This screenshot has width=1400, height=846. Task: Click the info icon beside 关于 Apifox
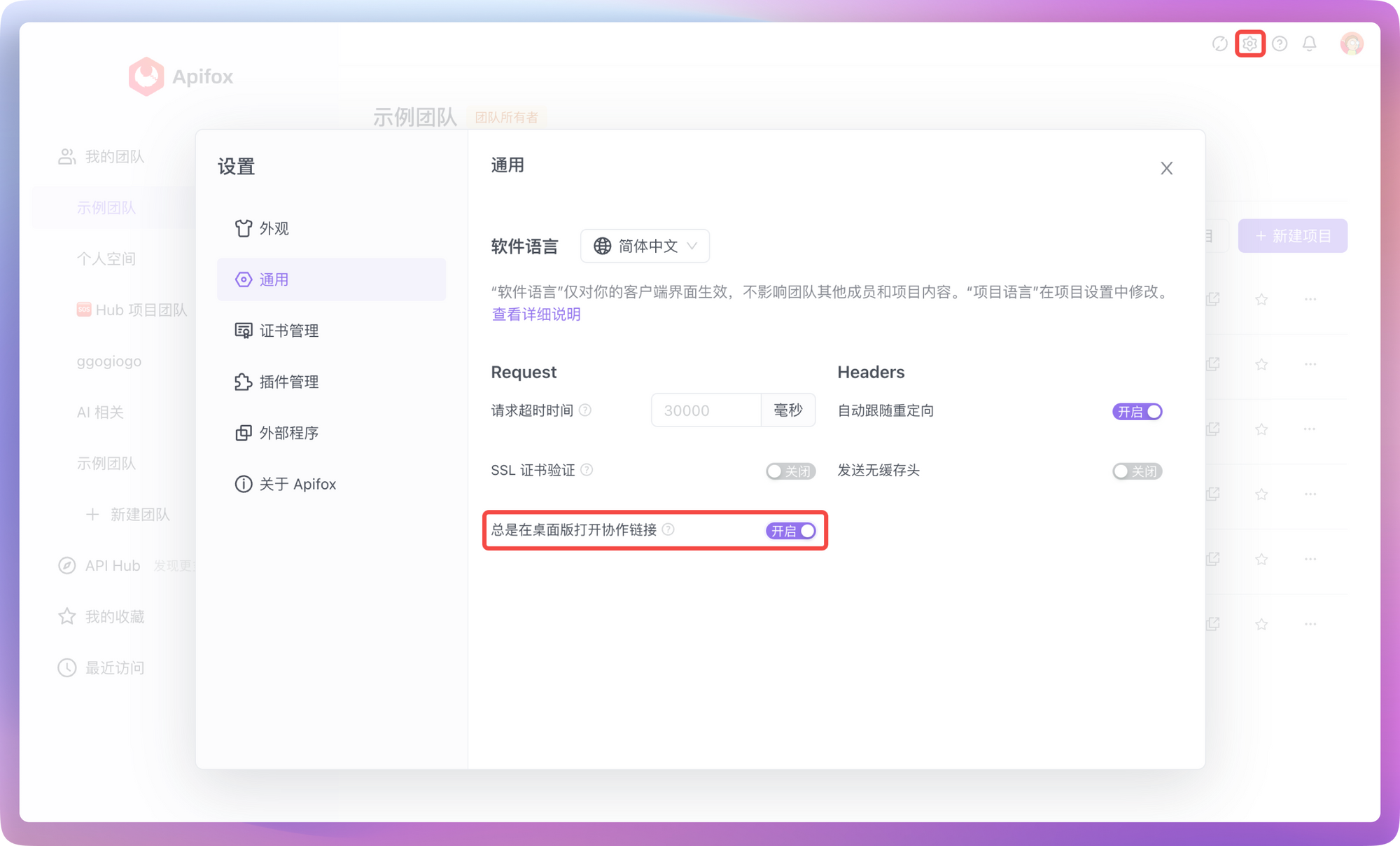click(x=243, y=484)
